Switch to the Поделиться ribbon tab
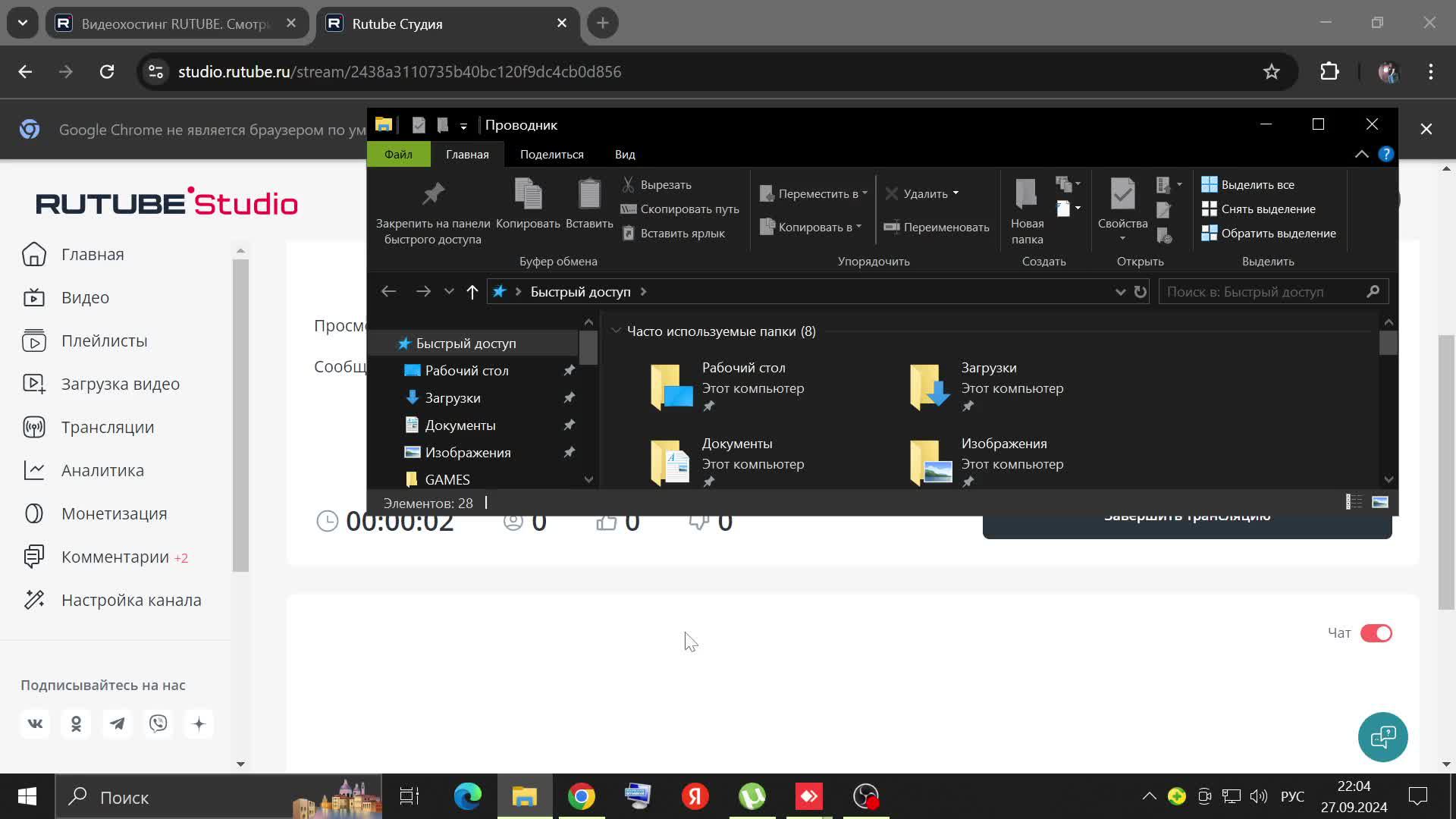 551,155
